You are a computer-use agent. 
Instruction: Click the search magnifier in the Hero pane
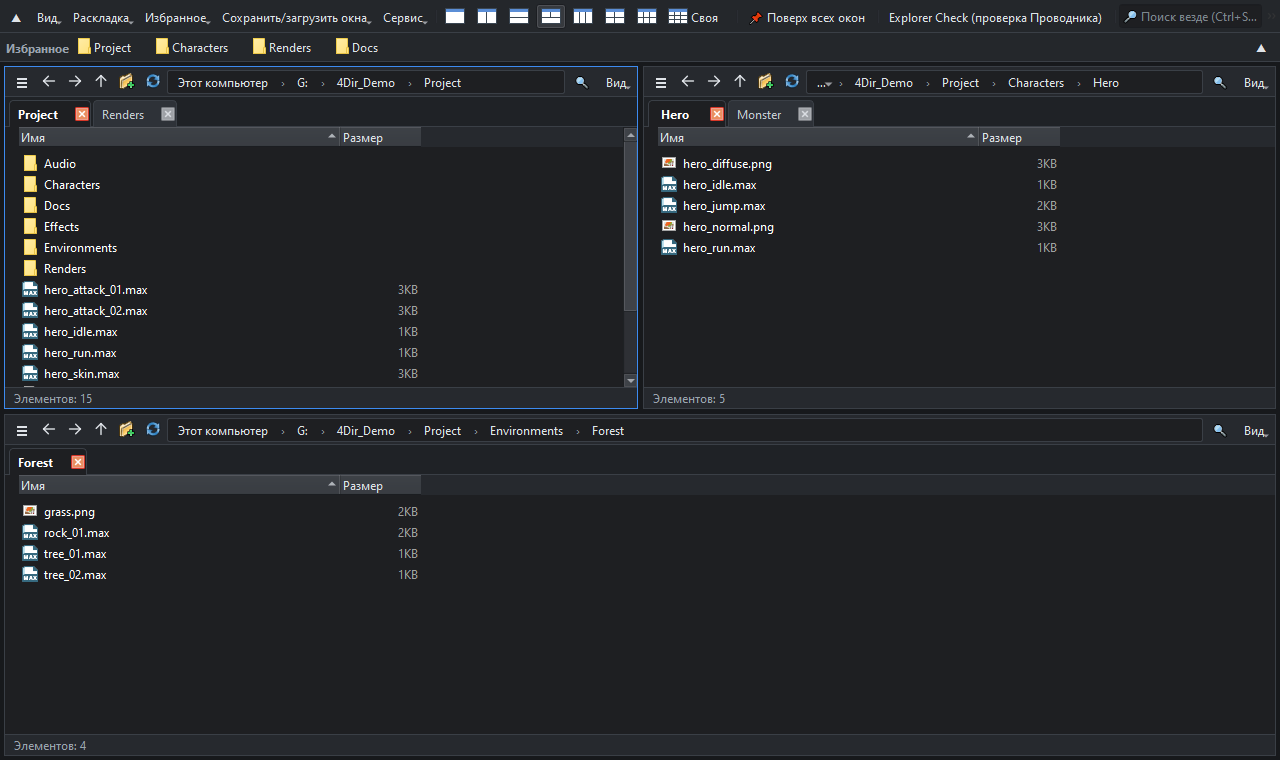click(1219, 83)
